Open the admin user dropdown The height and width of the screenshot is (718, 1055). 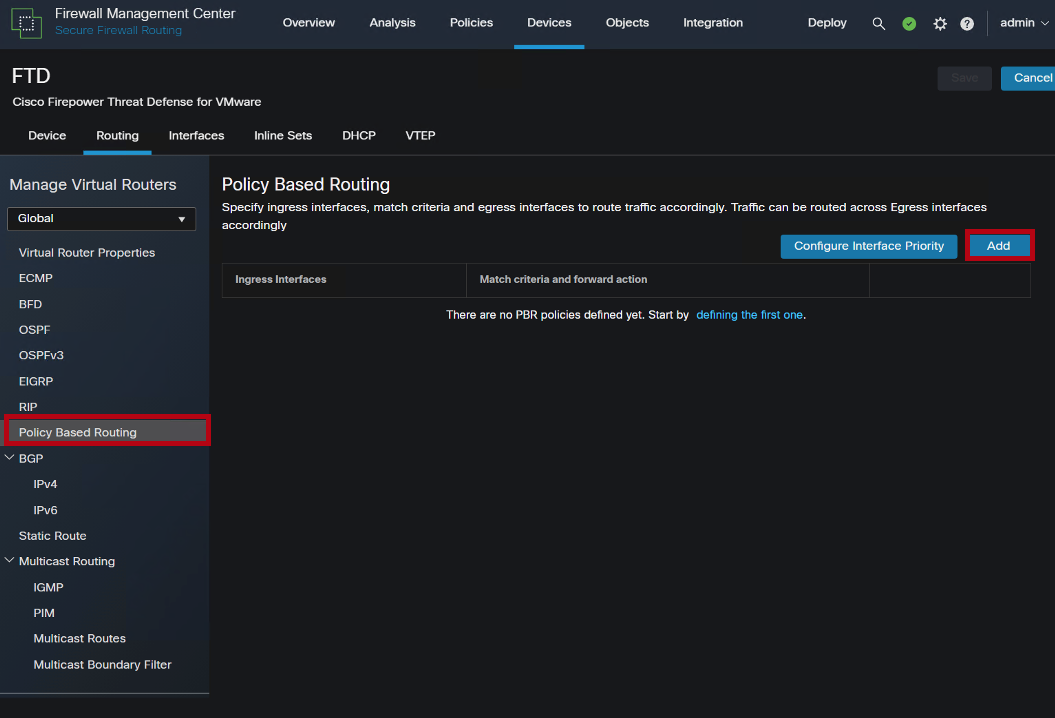pyautogui.click(x=1024, y=23)
